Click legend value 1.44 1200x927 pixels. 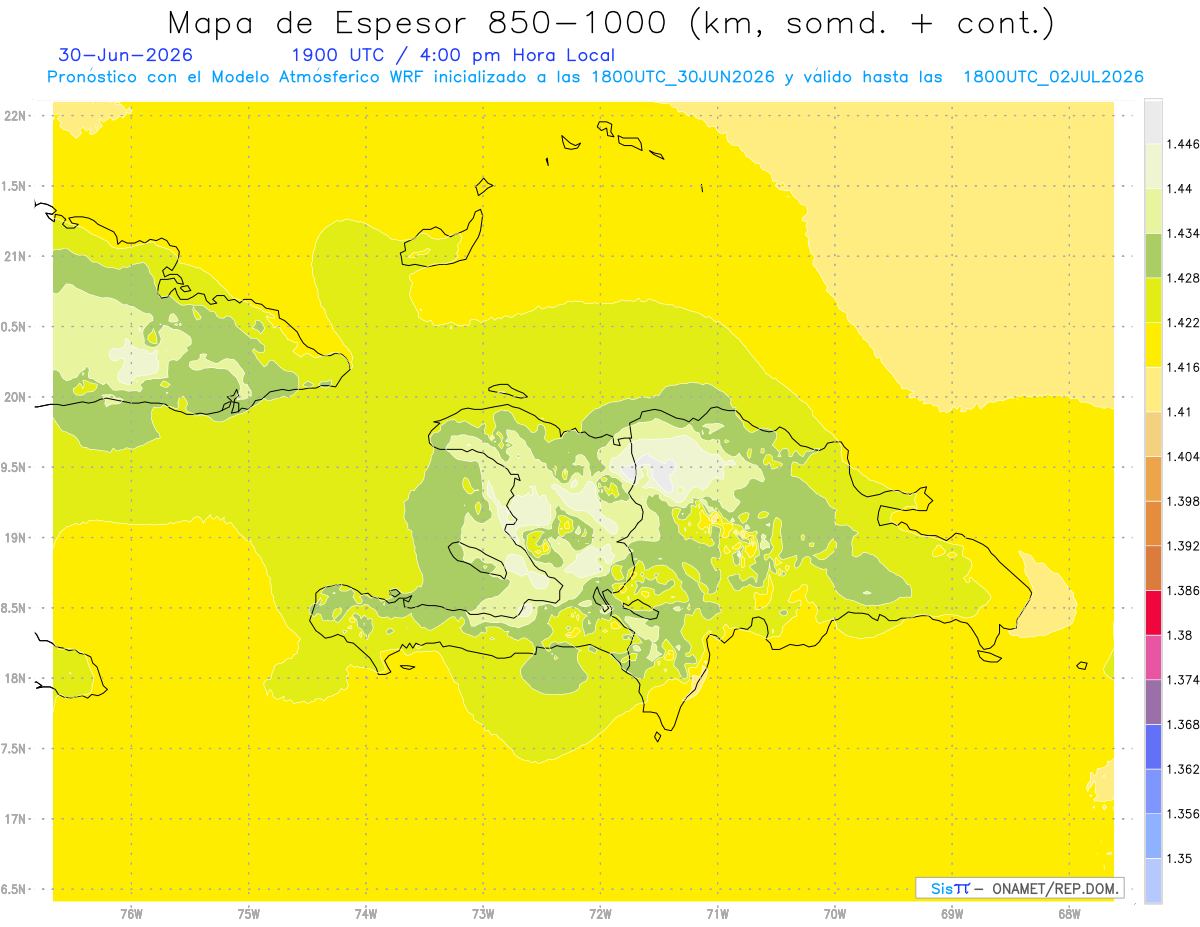coord(1177,188)
